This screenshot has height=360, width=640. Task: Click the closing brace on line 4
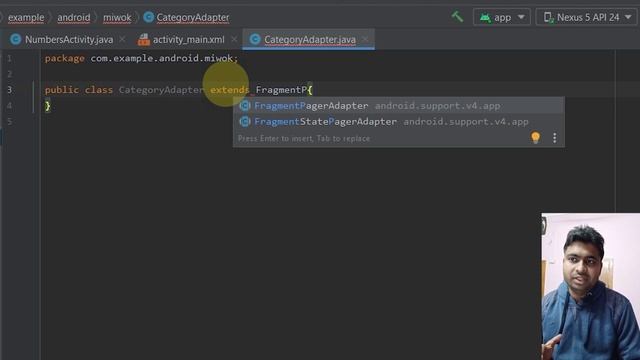[48, 106]
